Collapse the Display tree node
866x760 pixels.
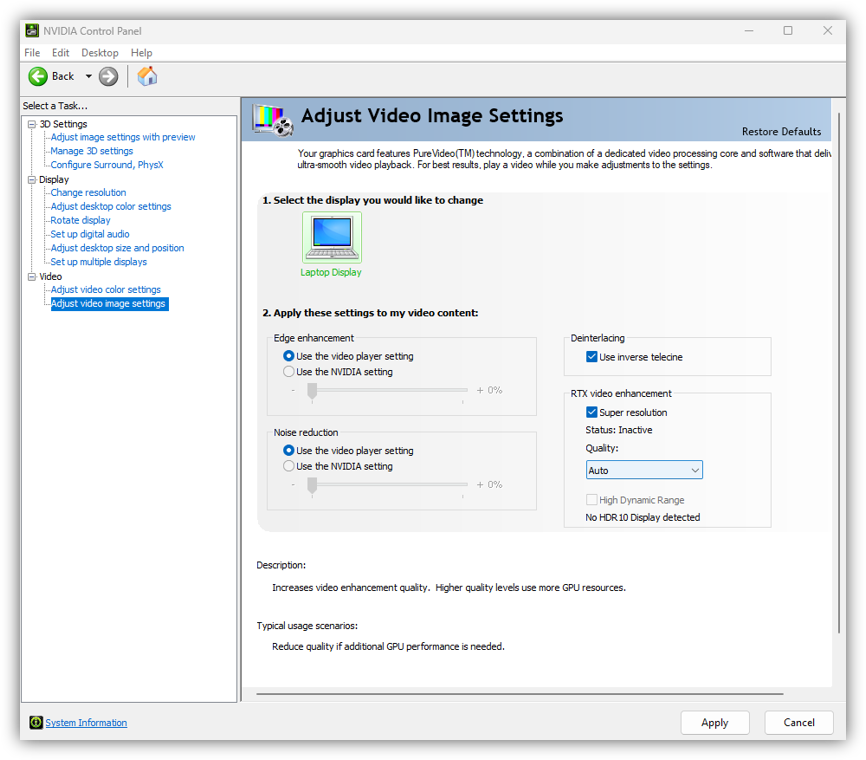click(32, 180)
